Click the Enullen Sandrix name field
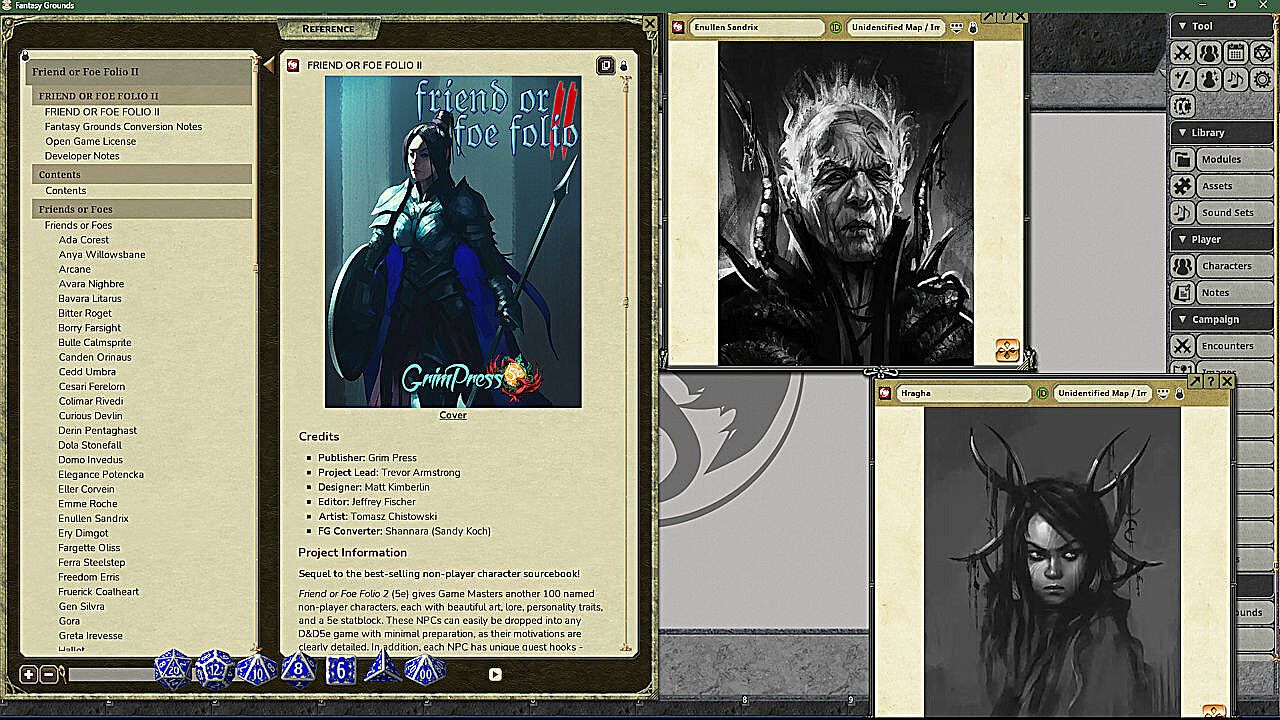This screenshot has width=1280, height=720. [x=756, y=28]
